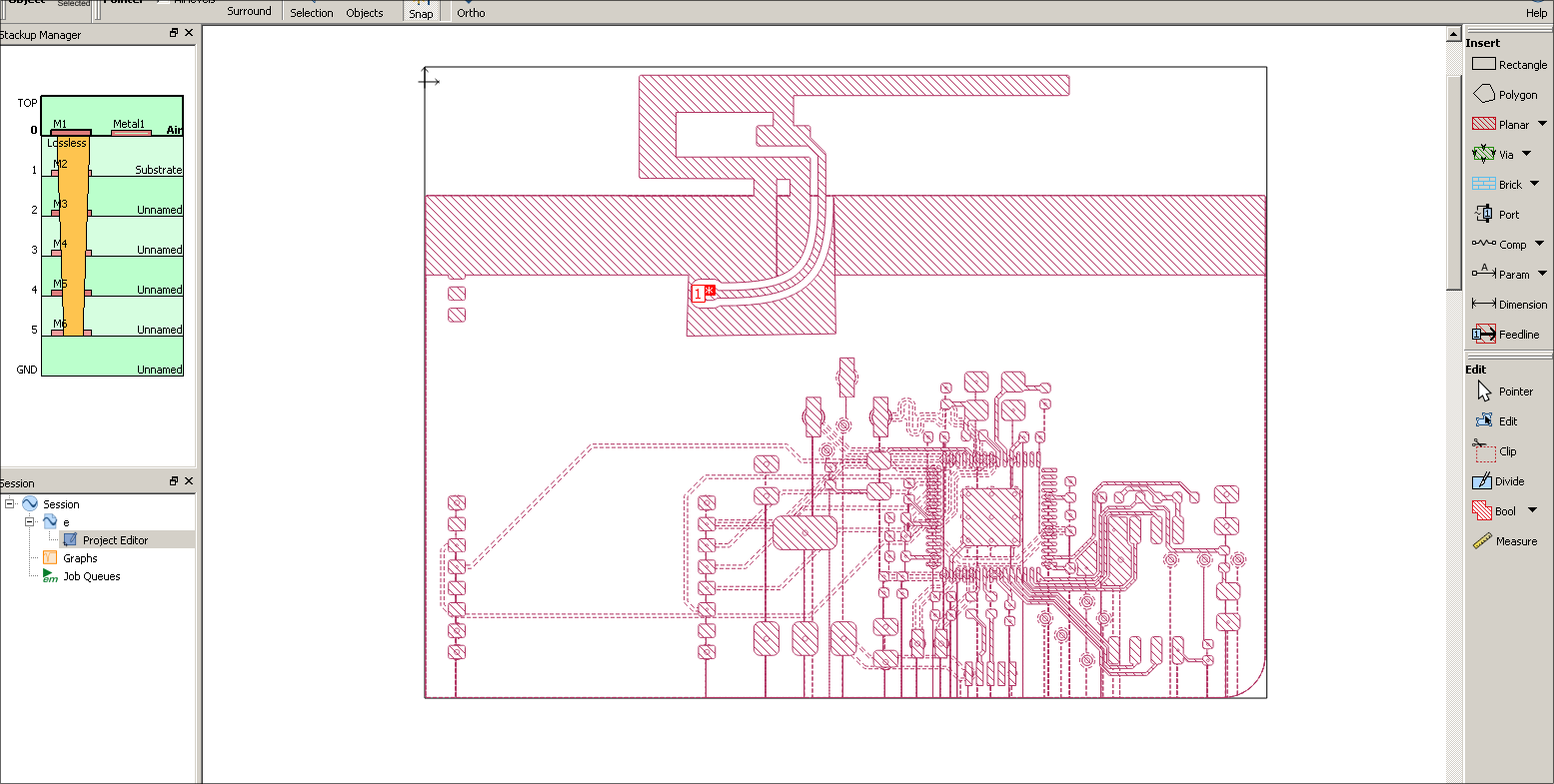Screen dimensions: 1554x784
Task: Activate the Feedline insert tool
Action: click(x=1506, y=335)
